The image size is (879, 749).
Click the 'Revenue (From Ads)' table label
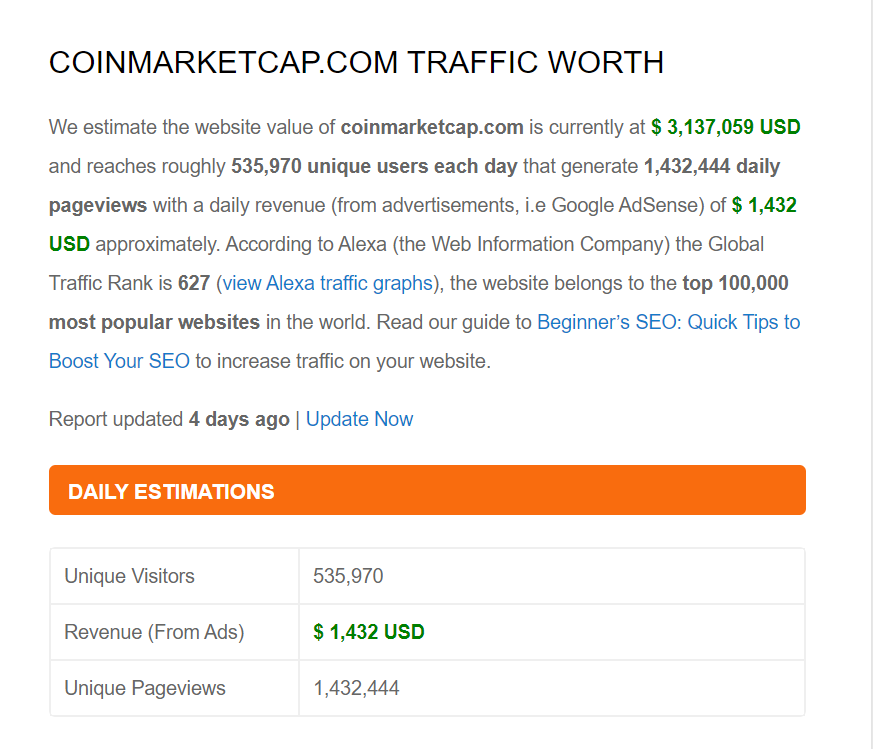154,632
